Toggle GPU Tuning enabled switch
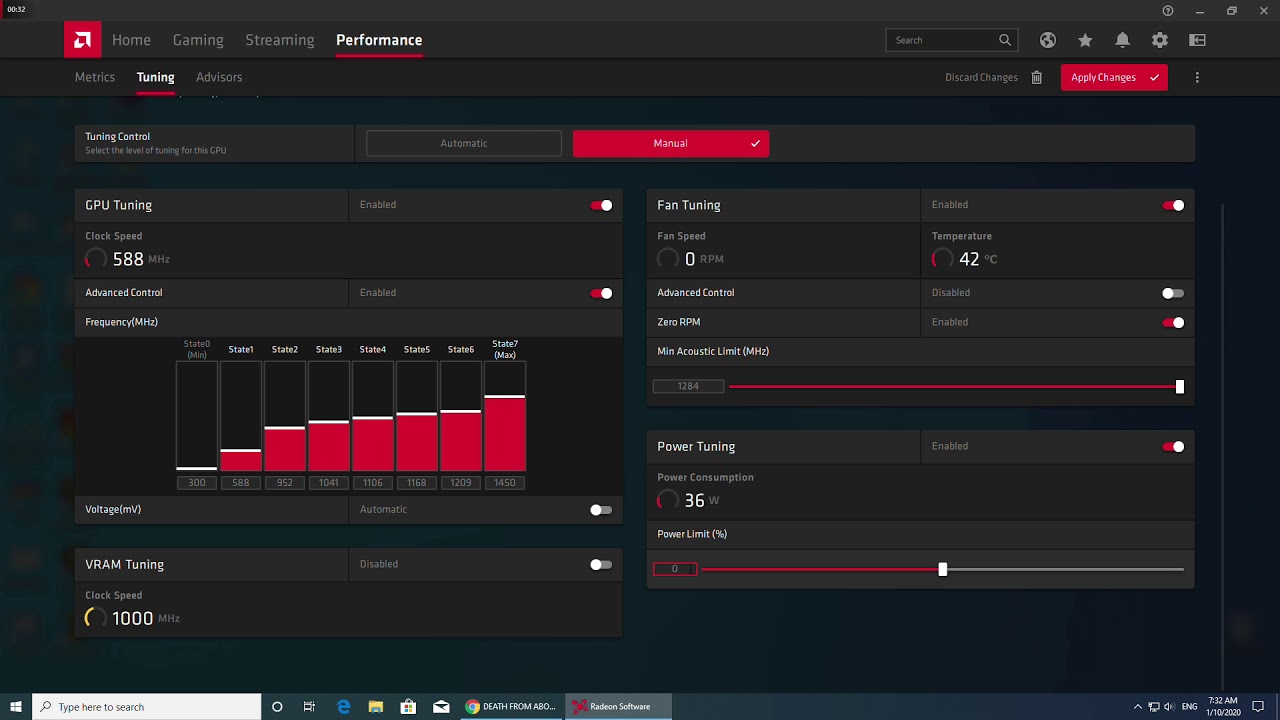1280x720 pixels. point(601,205)
